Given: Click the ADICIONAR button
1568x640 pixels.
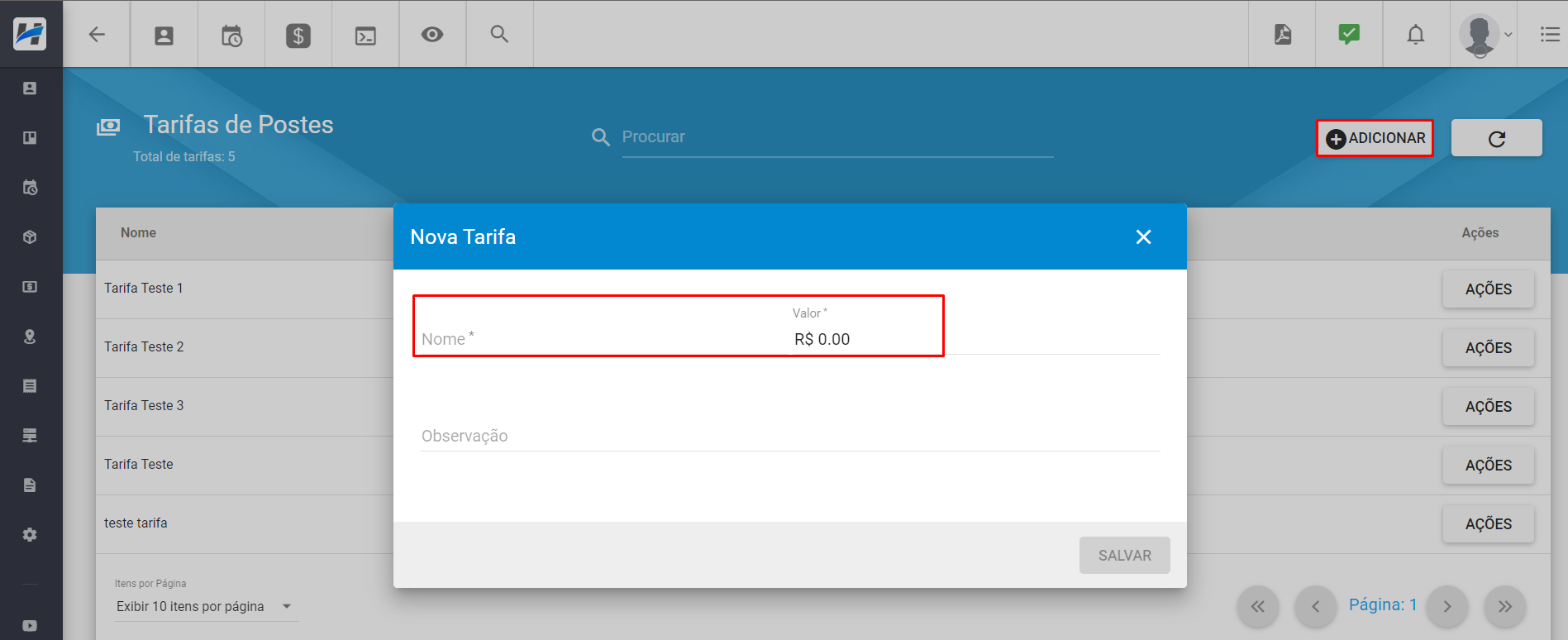Looking at the screenshot, I should coord(1375,138).
